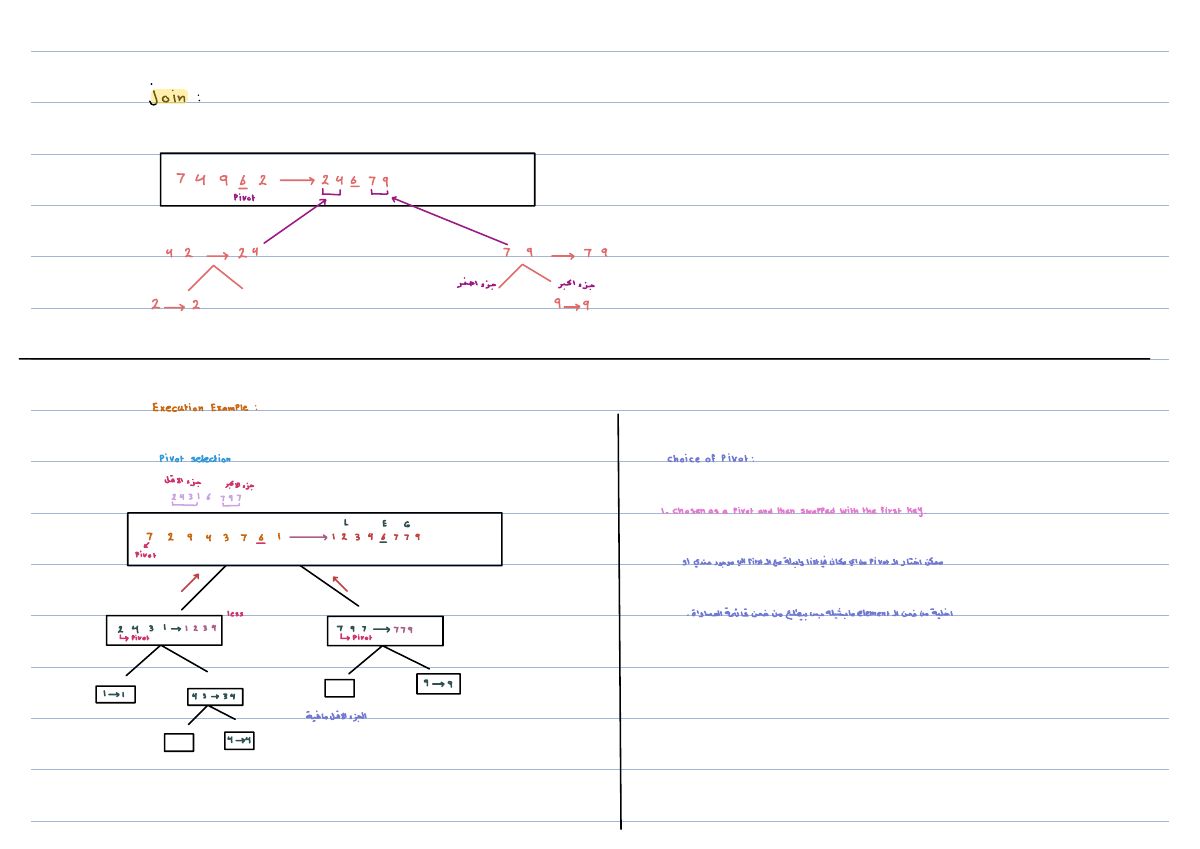Click the '7 9 7 → 7 7 9' box

(x=385, y=631)
